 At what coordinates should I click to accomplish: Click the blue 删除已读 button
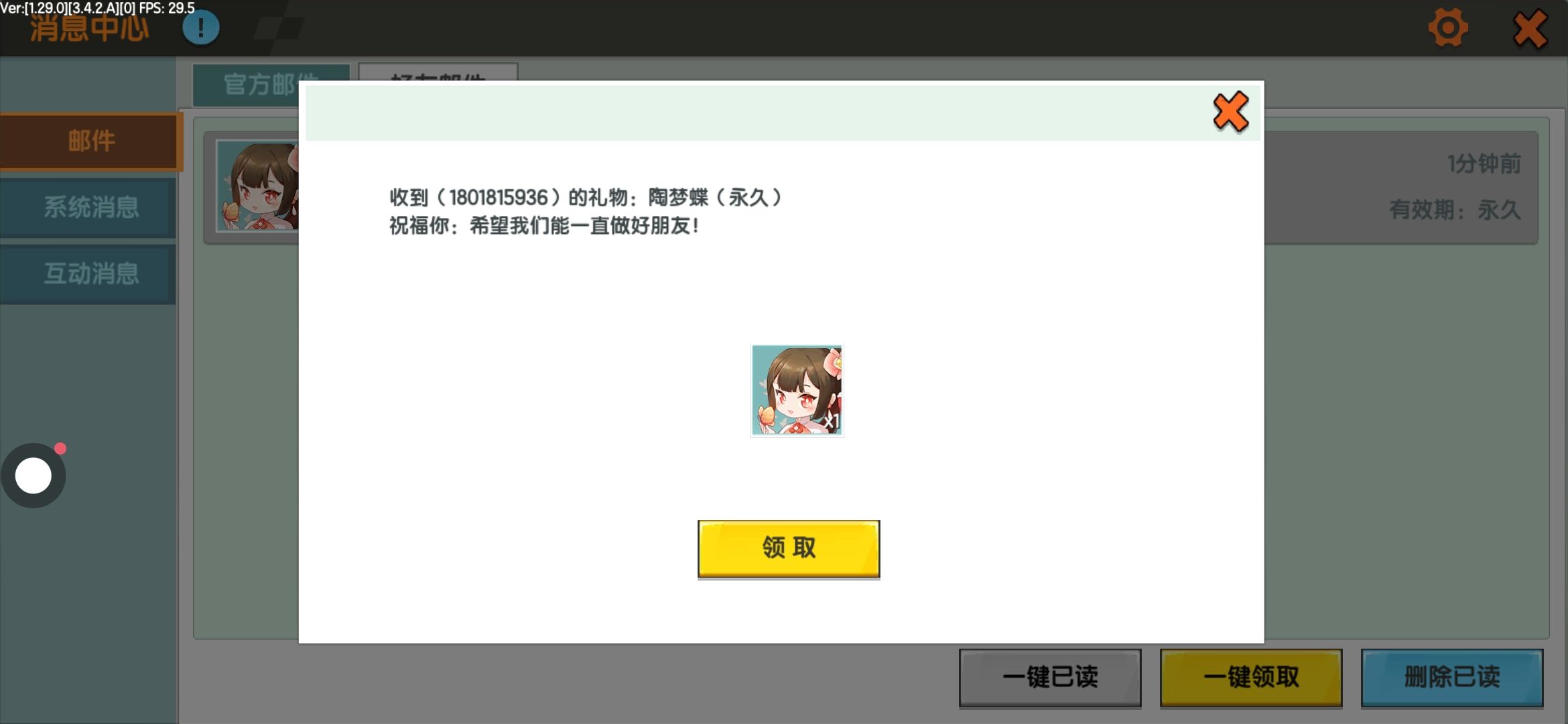[1451, 677]
